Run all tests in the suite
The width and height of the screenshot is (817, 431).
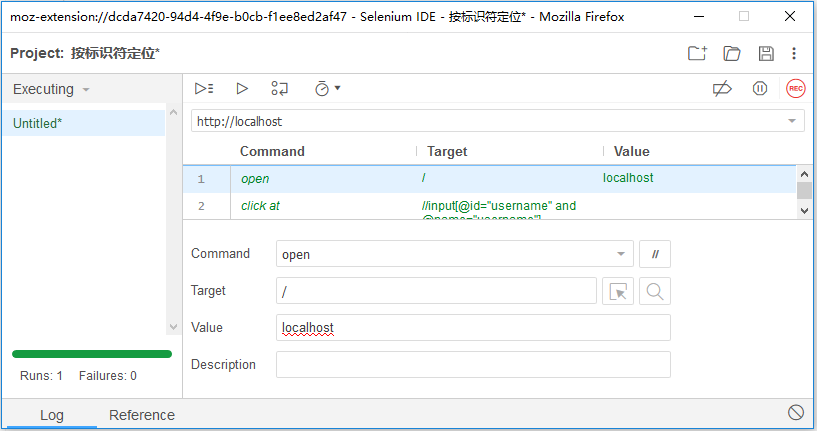pyautogui.click(x=204, y=89)
